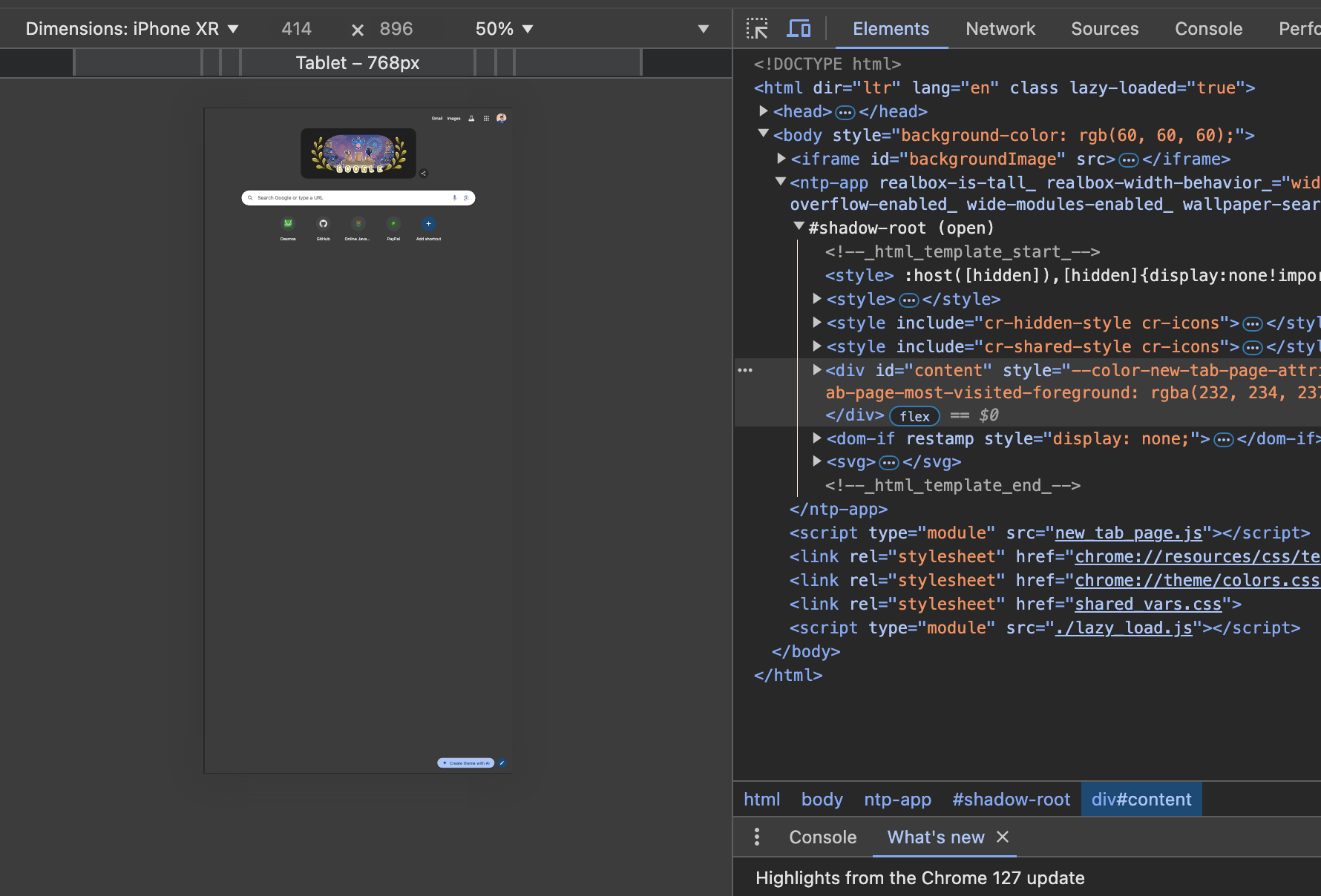This screenshot has height=896, width=1321.
Task: Open the GitHub shortcut tile
Action: click(324, 228)
